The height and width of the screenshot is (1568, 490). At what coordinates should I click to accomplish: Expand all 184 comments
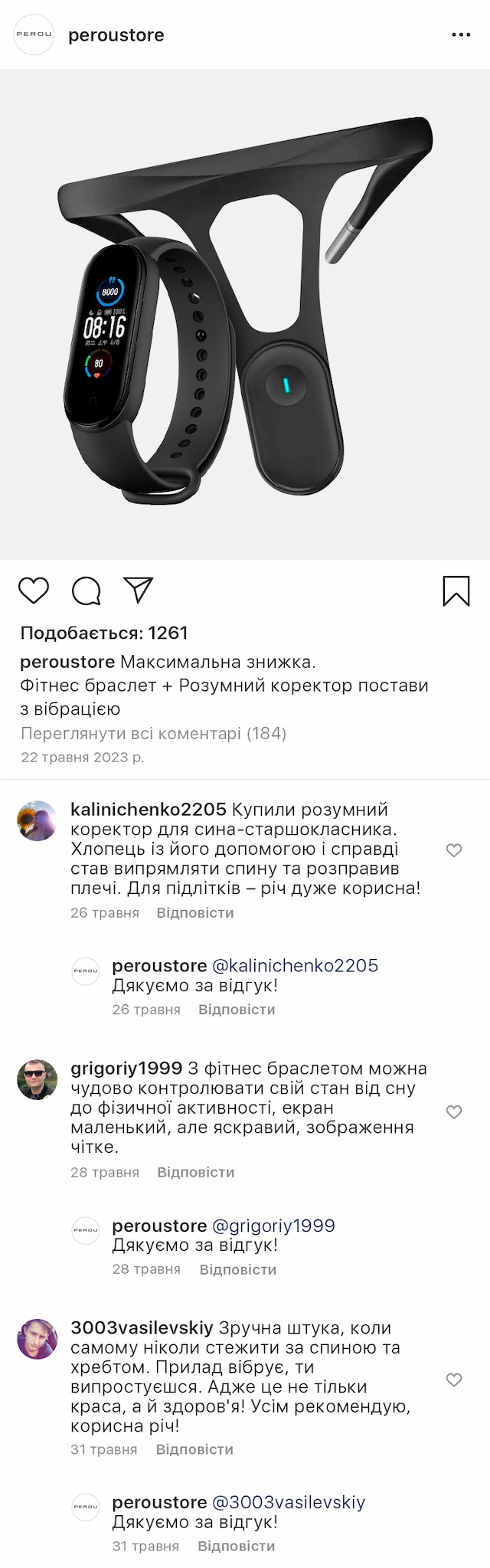point(153,733)
